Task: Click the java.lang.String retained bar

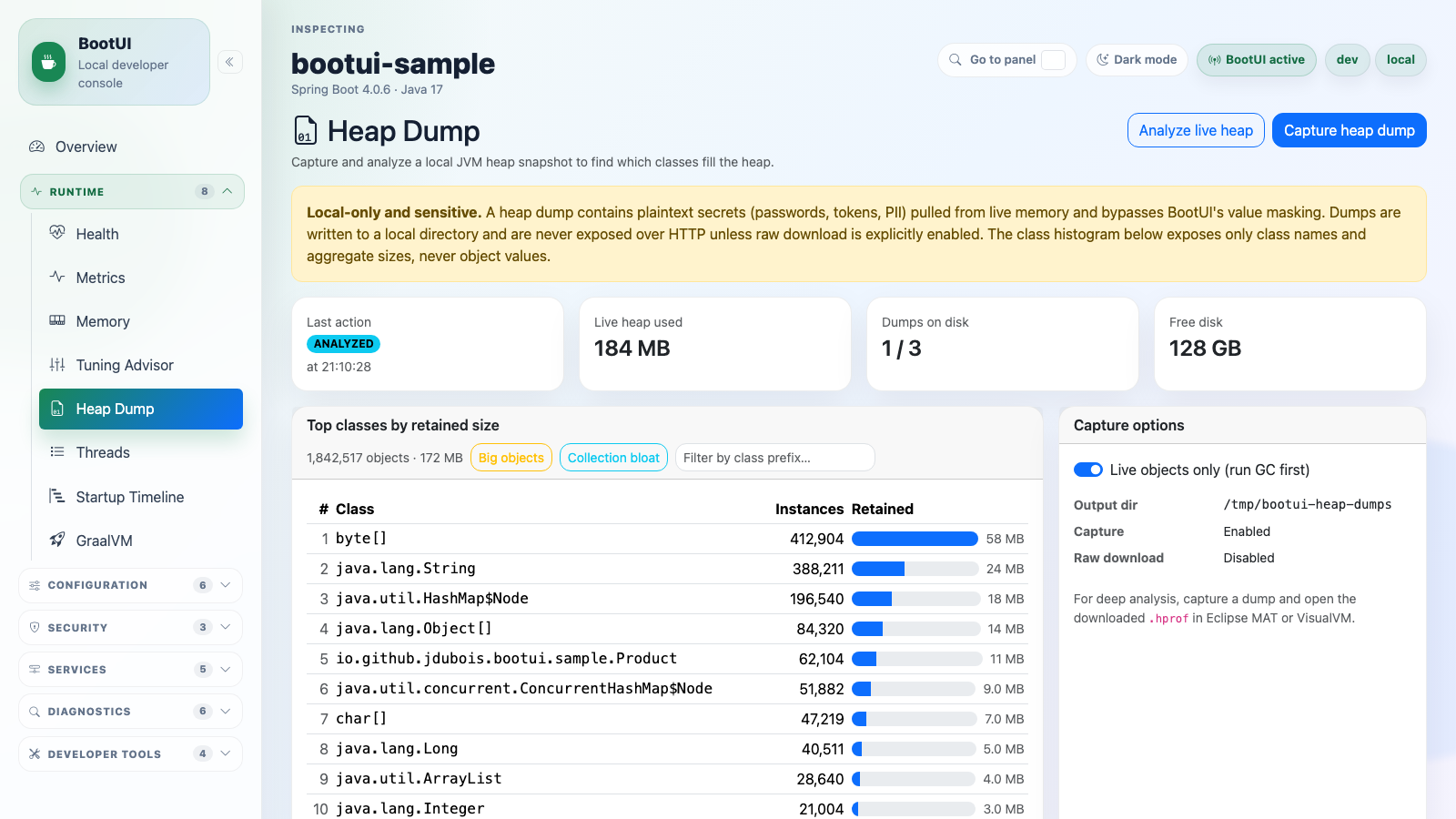Action: [x=915, y=569]
